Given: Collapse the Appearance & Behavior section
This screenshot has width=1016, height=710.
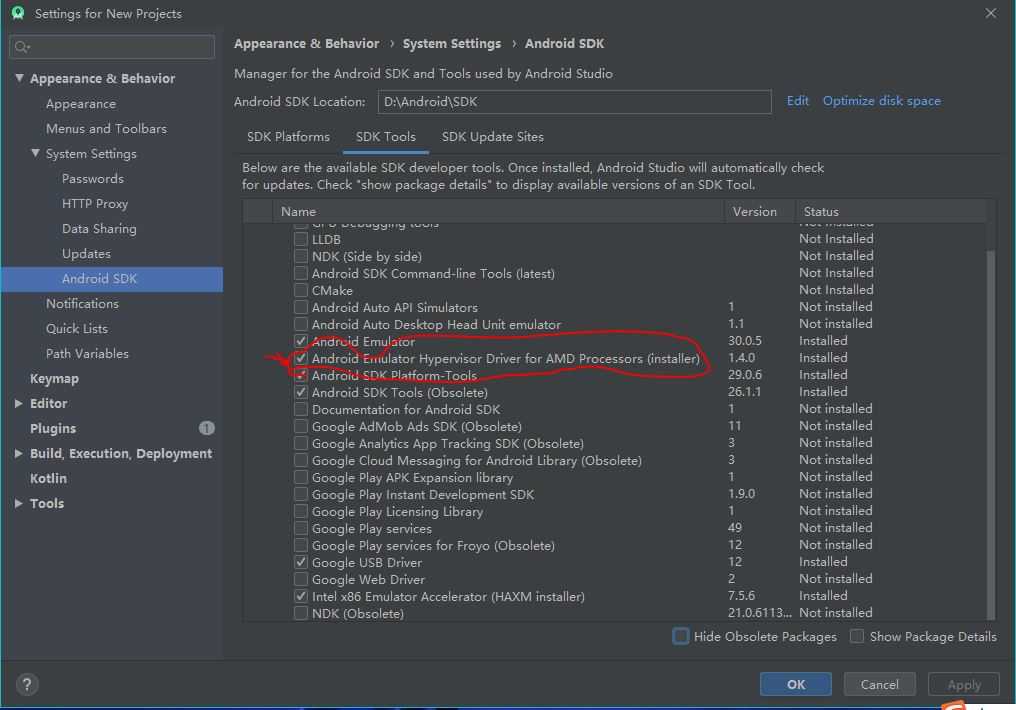Looking at the screenshot, I should [19, 78].
